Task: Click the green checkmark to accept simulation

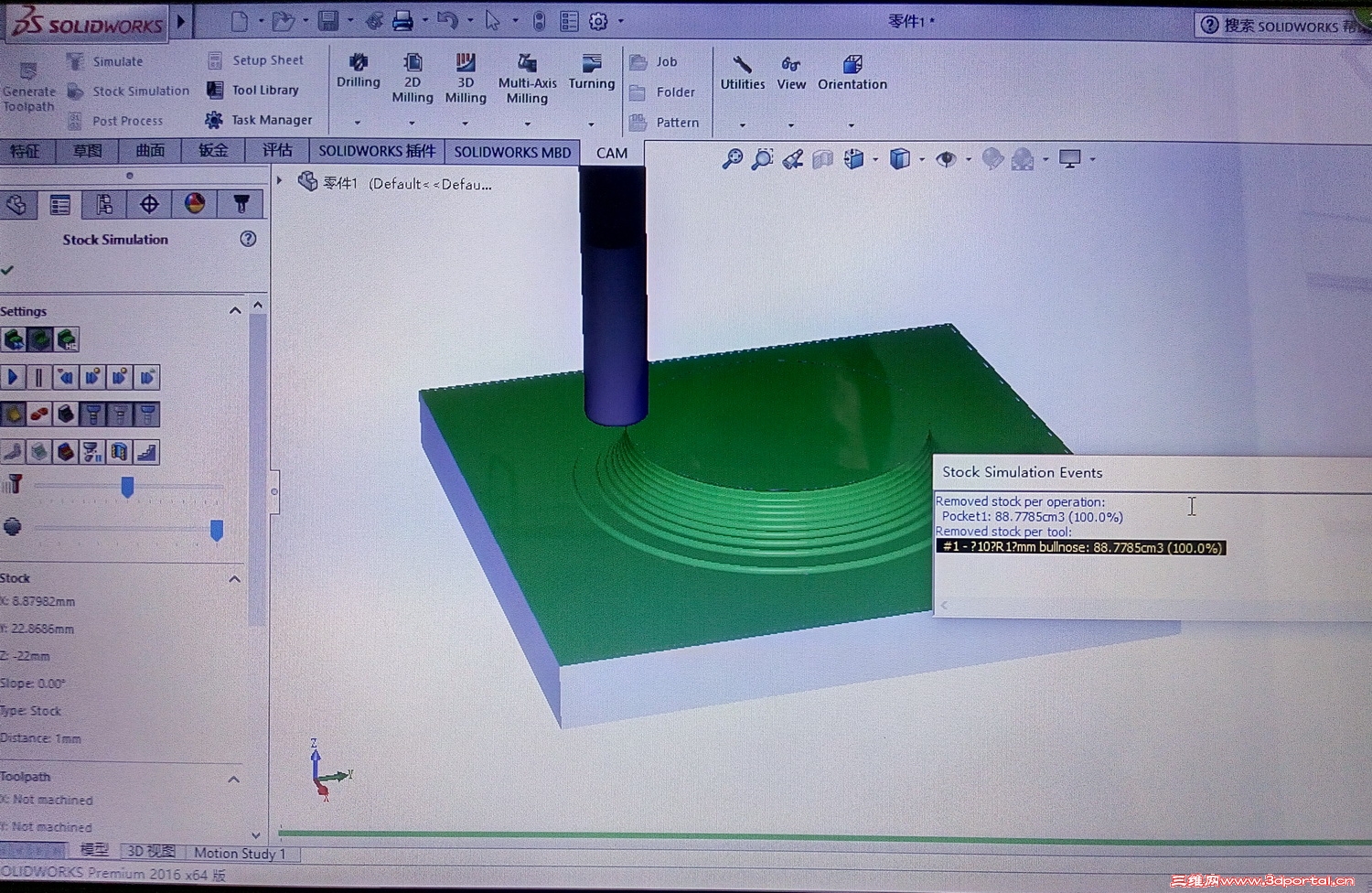Action: pos(7,270)
